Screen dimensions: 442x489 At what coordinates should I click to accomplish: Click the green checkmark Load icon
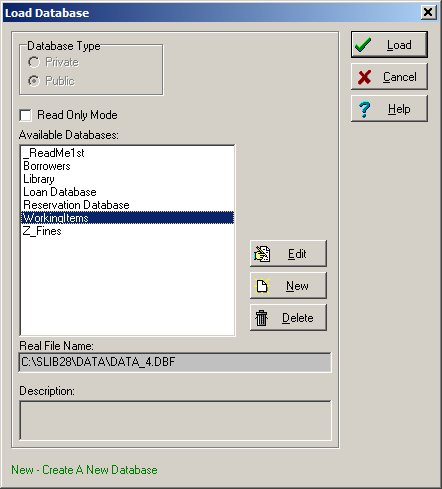pos(363,45)
